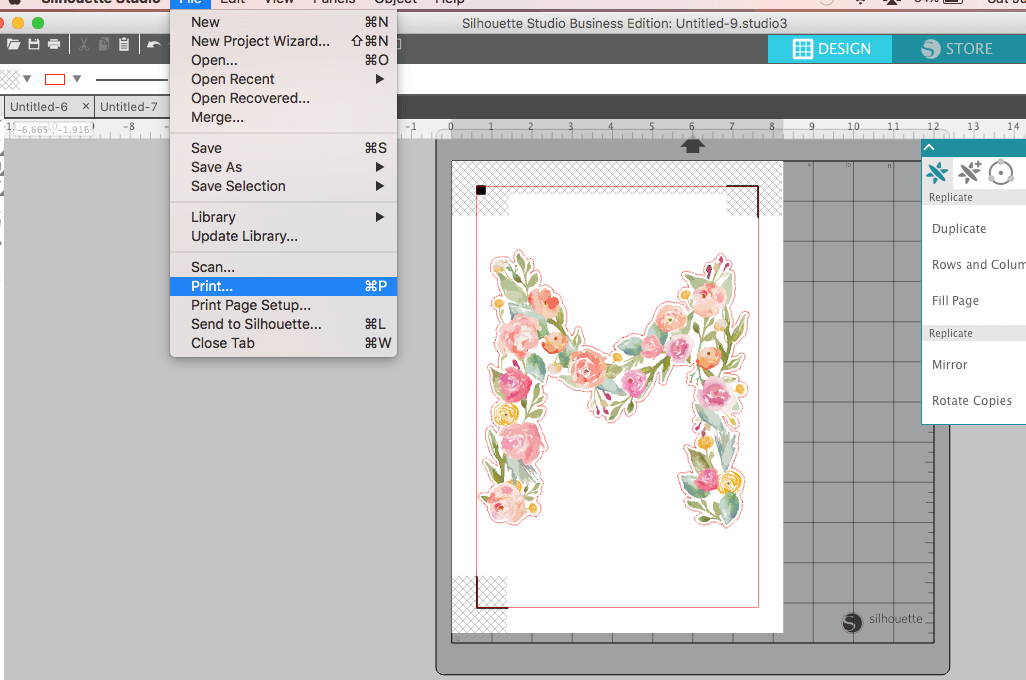This screenshot has height=680, width=1026.
Task: Choose Send to Silhouette... menu item
Action: (283, 324)
